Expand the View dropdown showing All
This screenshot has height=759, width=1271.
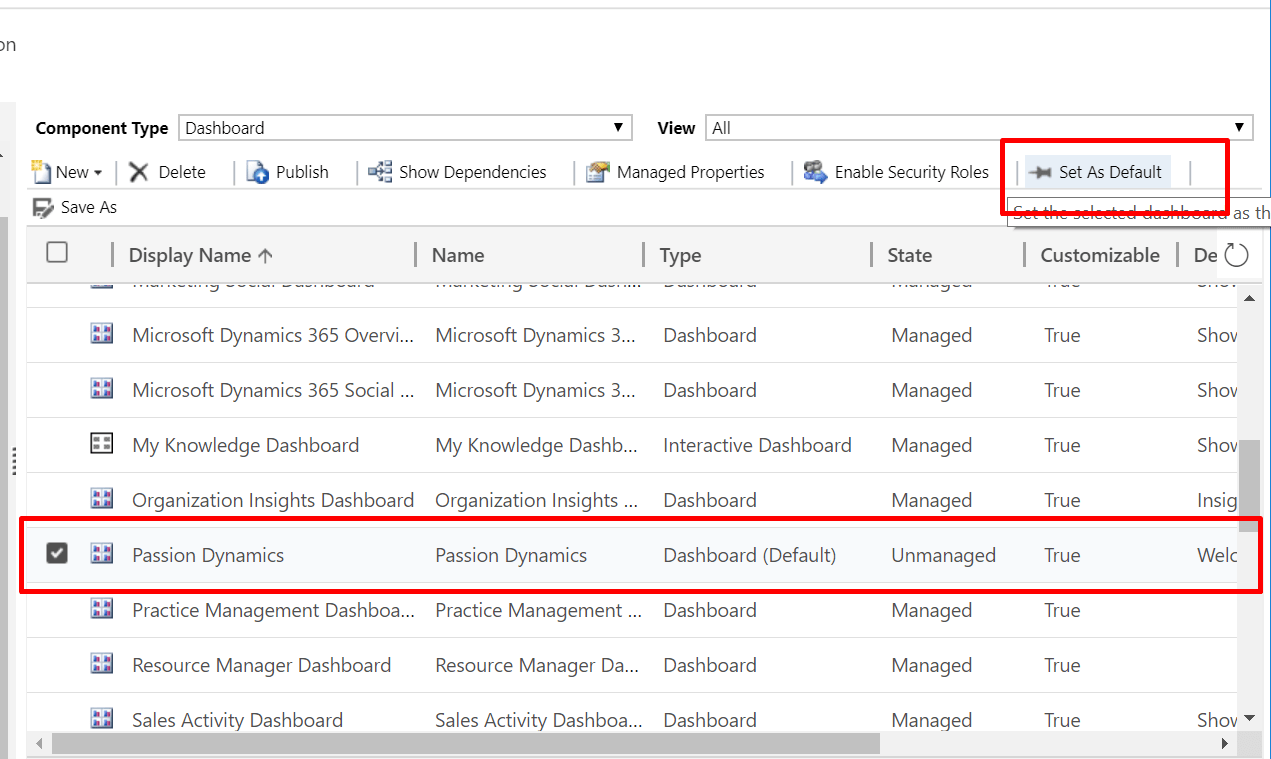coord(978,128)
